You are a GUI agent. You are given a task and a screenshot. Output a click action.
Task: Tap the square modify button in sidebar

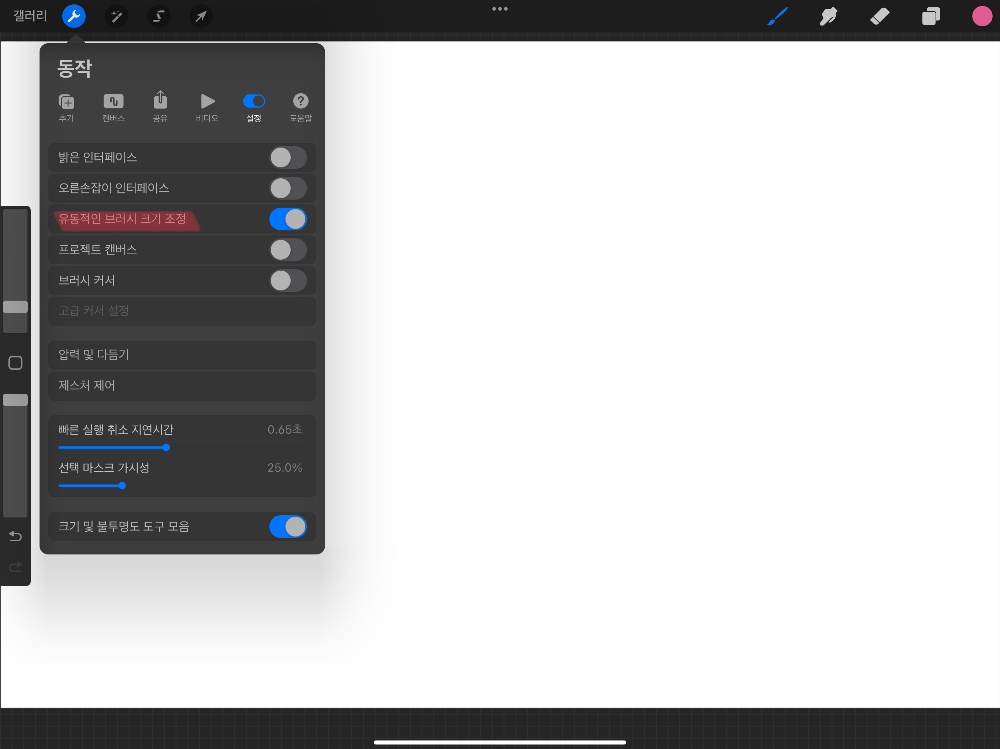[15, 363]
